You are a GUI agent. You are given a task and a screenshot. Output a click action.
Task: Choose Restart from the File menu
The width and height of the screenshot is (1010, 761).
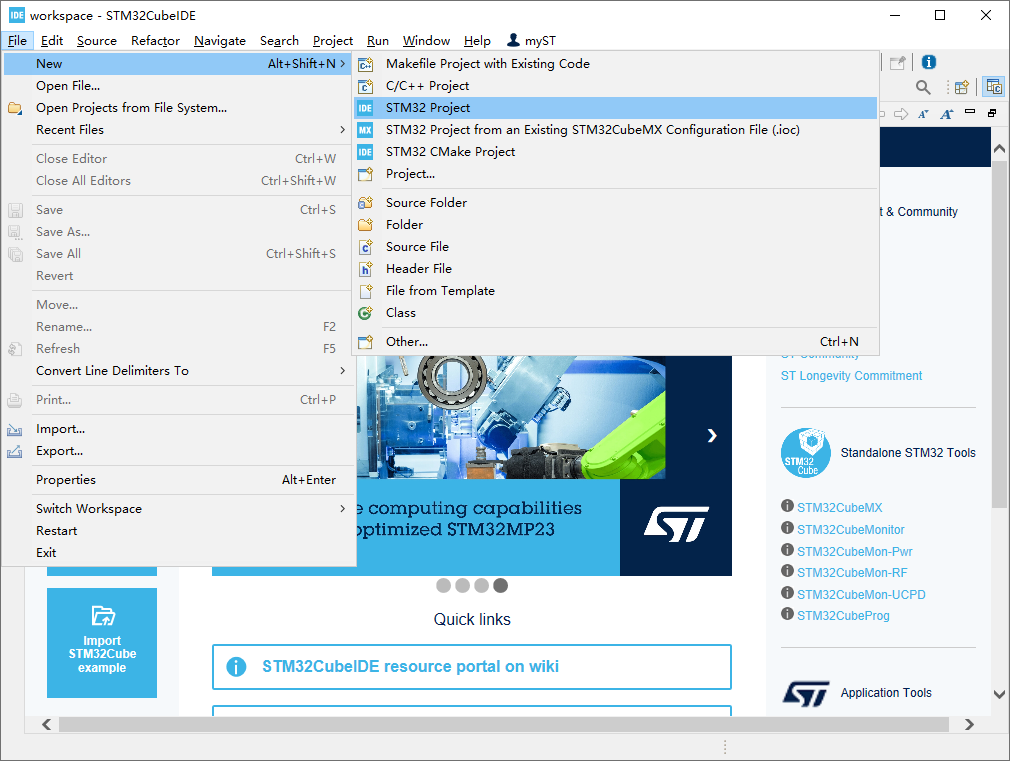coord(178,530)
